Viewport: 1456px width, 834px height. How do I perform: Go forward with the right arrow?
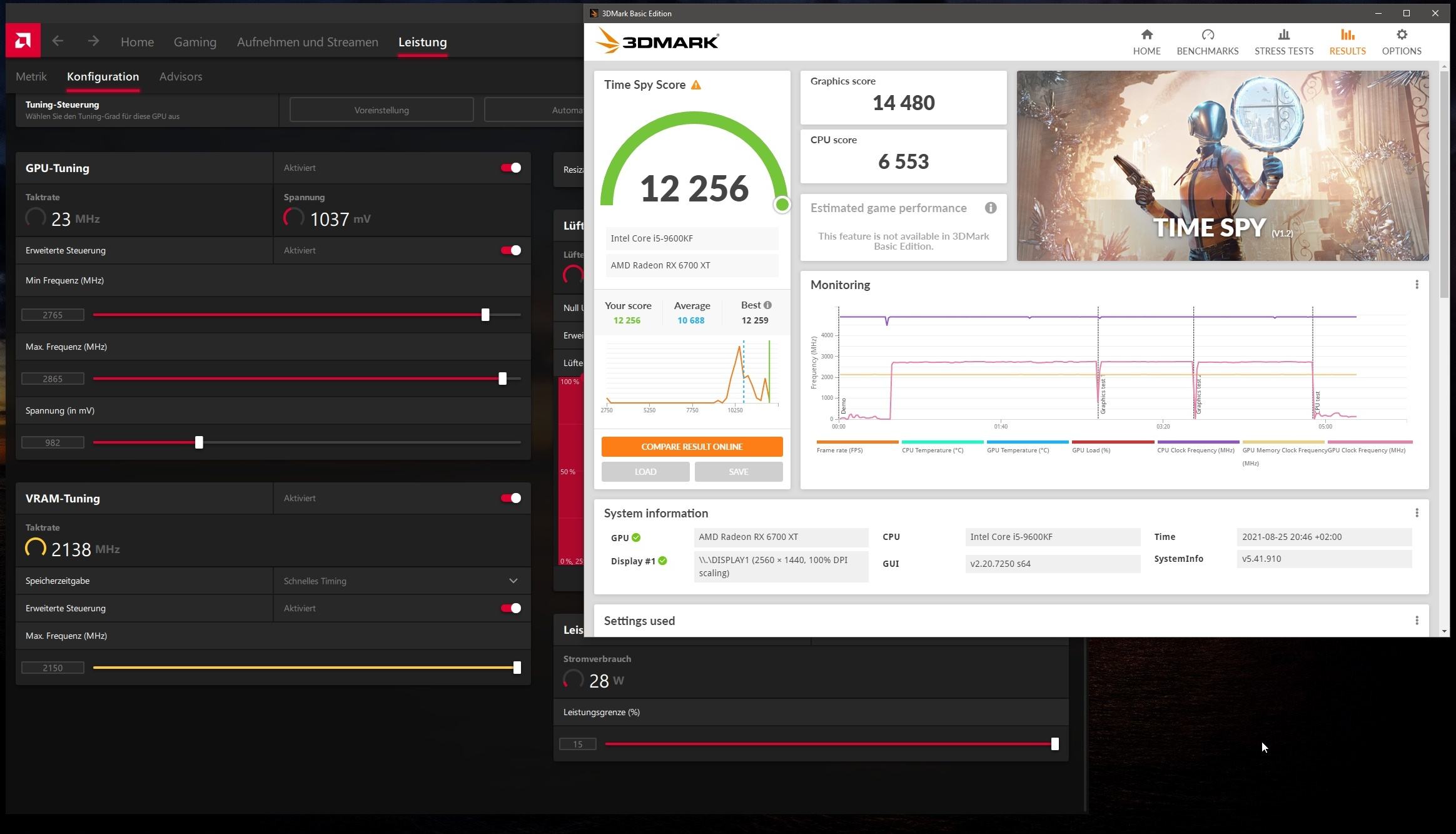pos(93,41)
